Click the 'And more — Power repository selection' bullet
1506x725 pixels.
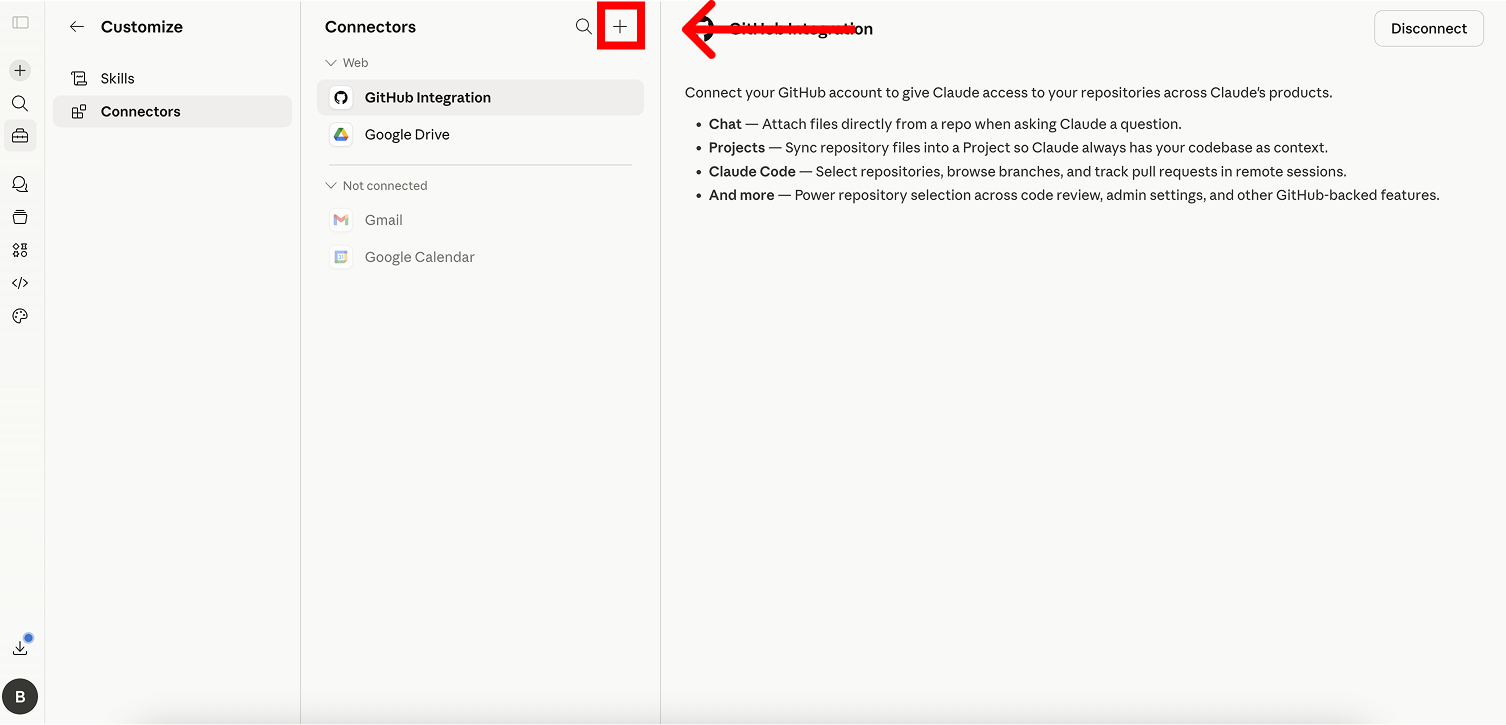[1074, 195]
